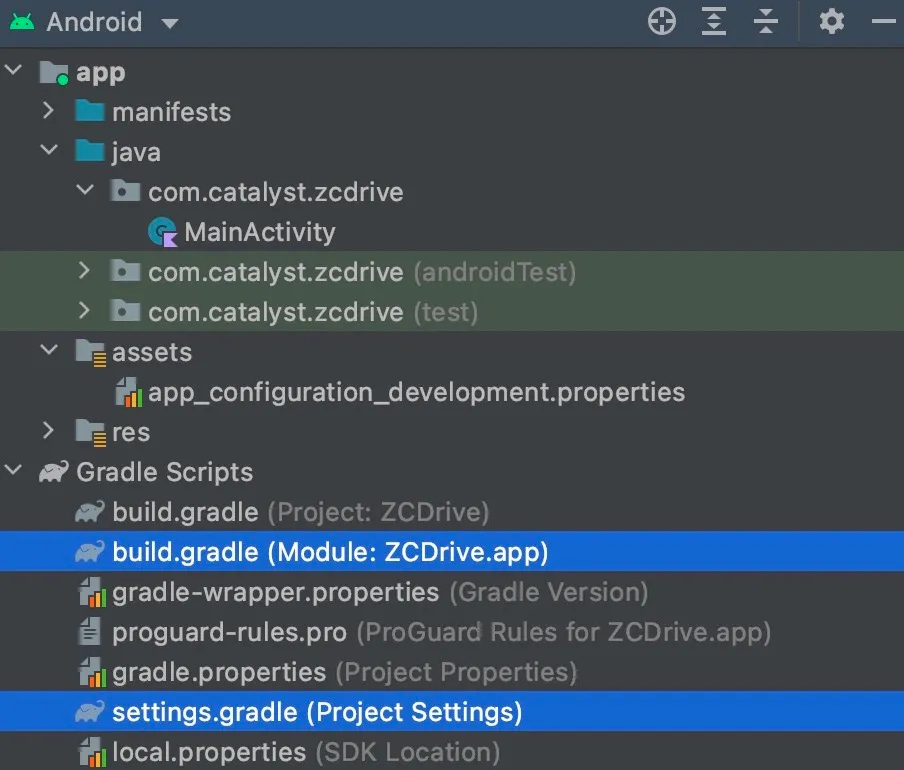Click the Collapse All toolbar icon

[x=765, y=22]
